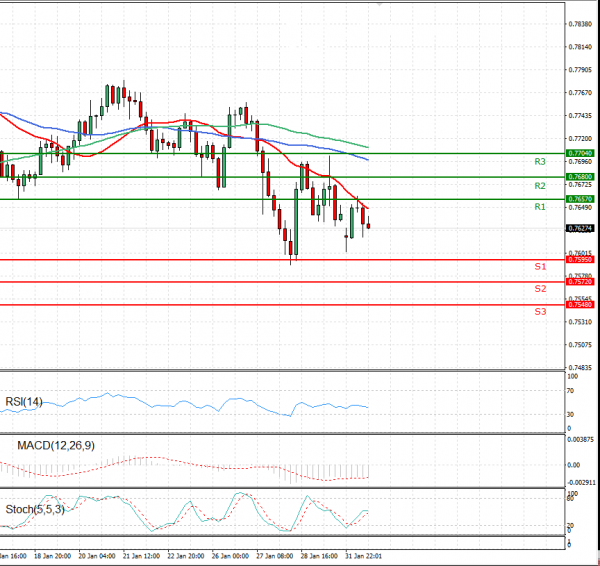
Task: Select the green 0.76570 price tag
Action: [x=580, y=199]
